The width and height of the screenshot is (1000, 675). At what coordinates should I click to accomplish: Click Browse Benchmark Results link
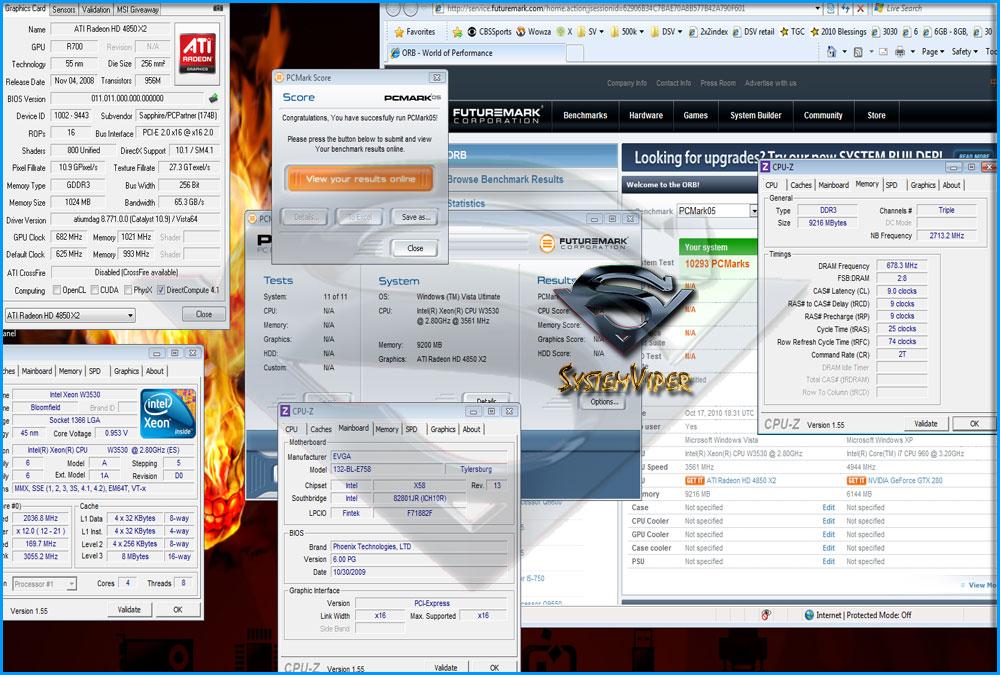pyautogui.click(x=505, y=179)
